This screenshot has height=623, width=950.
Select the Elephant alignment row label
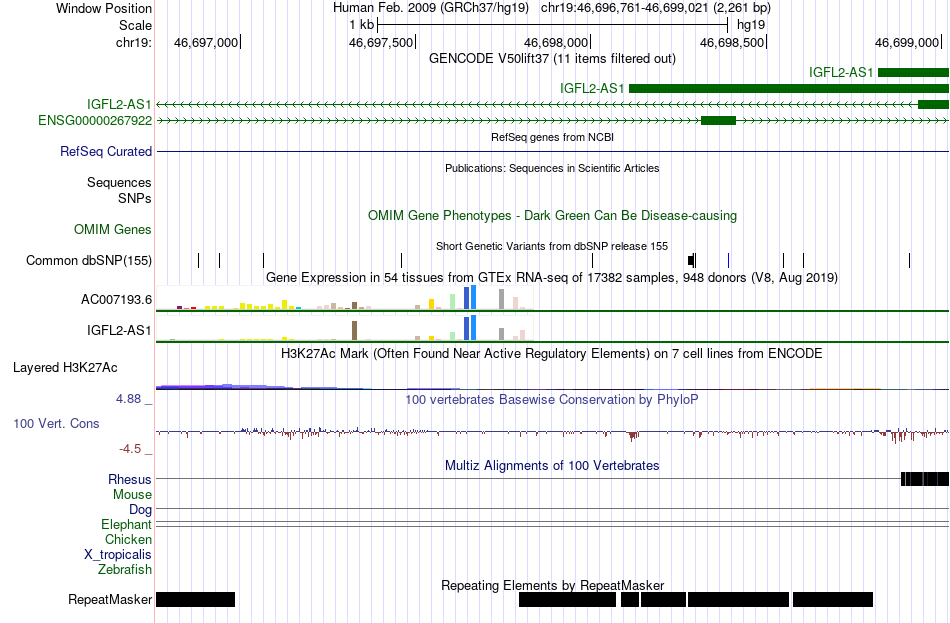tap(127, 525)
